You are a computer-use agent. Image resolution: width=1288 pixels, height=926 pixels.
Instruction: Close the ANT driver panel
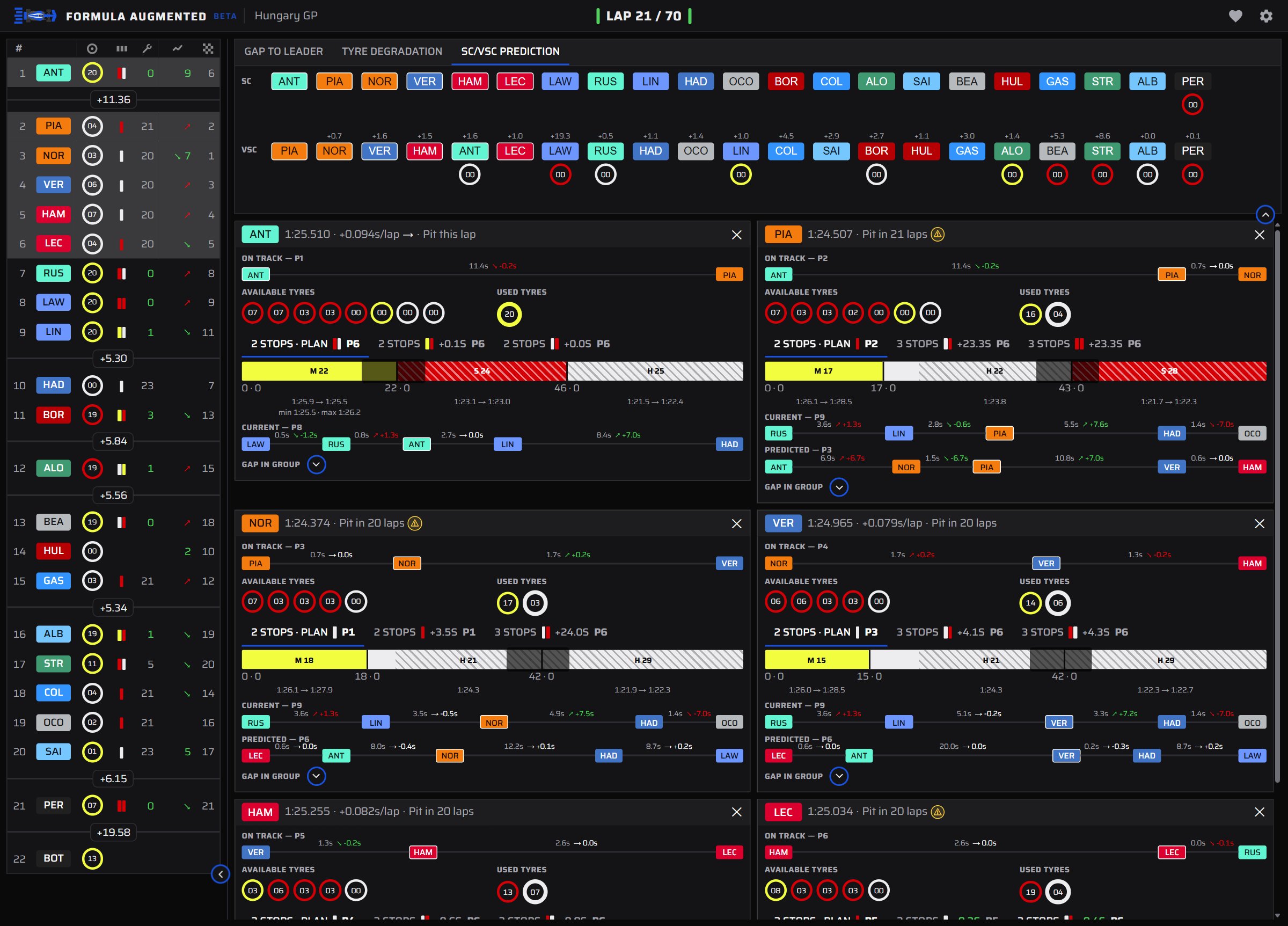tap(736, 235)
